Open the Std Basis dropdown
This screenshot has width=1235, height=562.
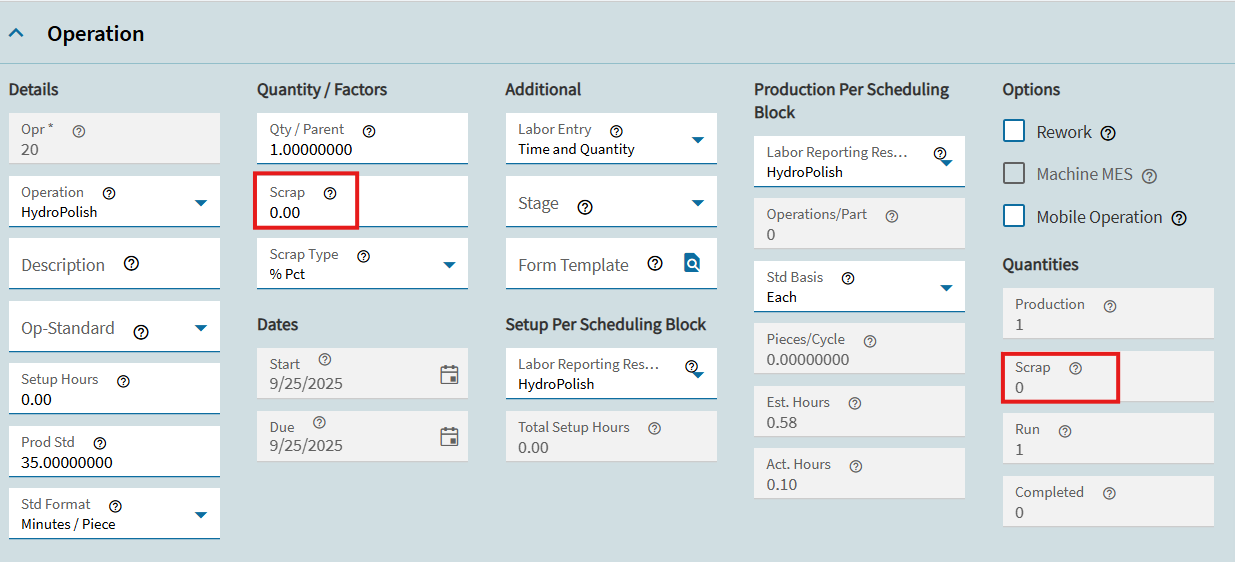946,288
